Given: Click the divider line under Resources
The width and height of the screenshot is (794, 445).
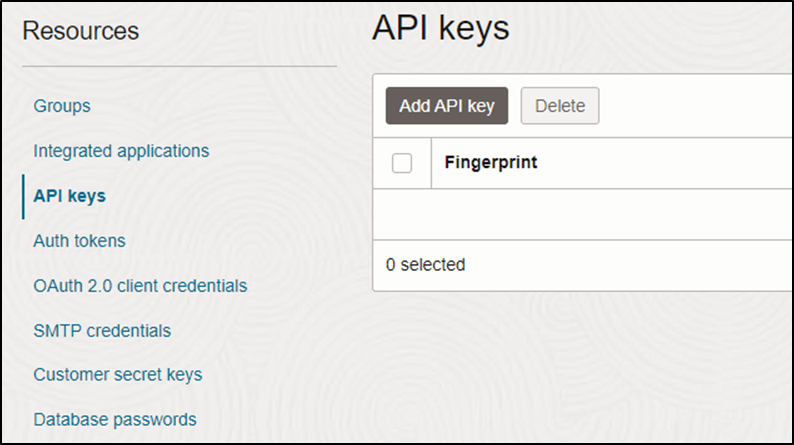Looking at the screenshot, I should tap(179, 66).
